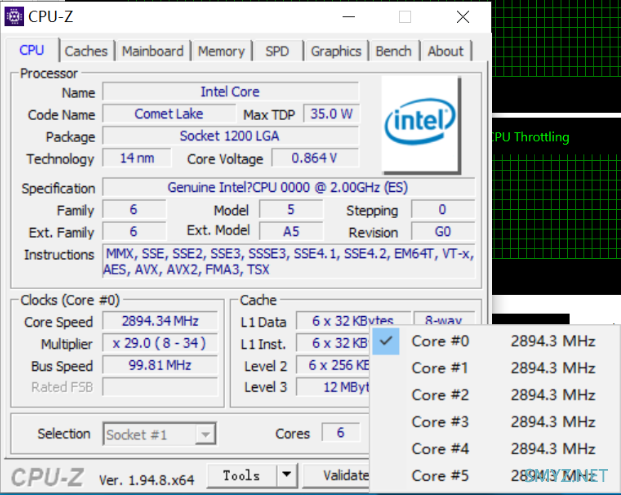The image size is (621, 495).
Task: Select Core #0 in the context menu
Action: point(495,341)
